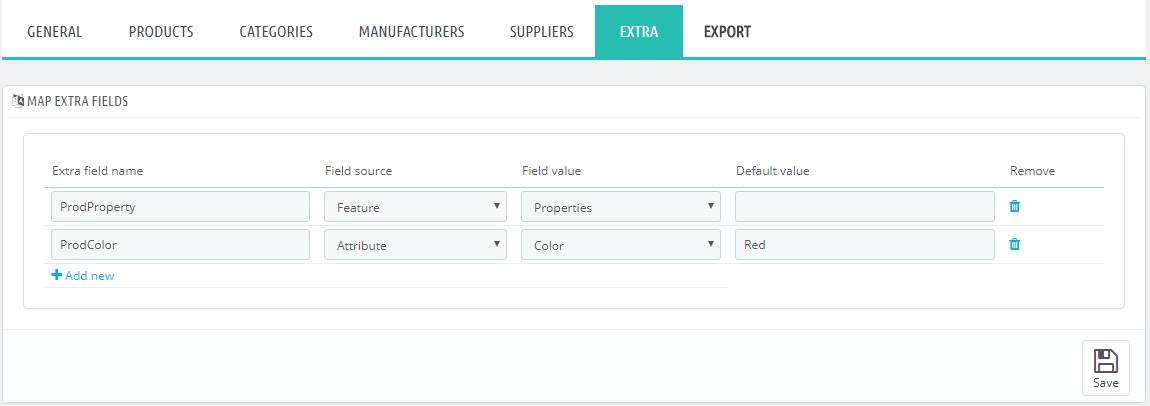Screen dimensions: 1150x406
Task: Expand the Color field value dropdown
Action: pos(621,245)
